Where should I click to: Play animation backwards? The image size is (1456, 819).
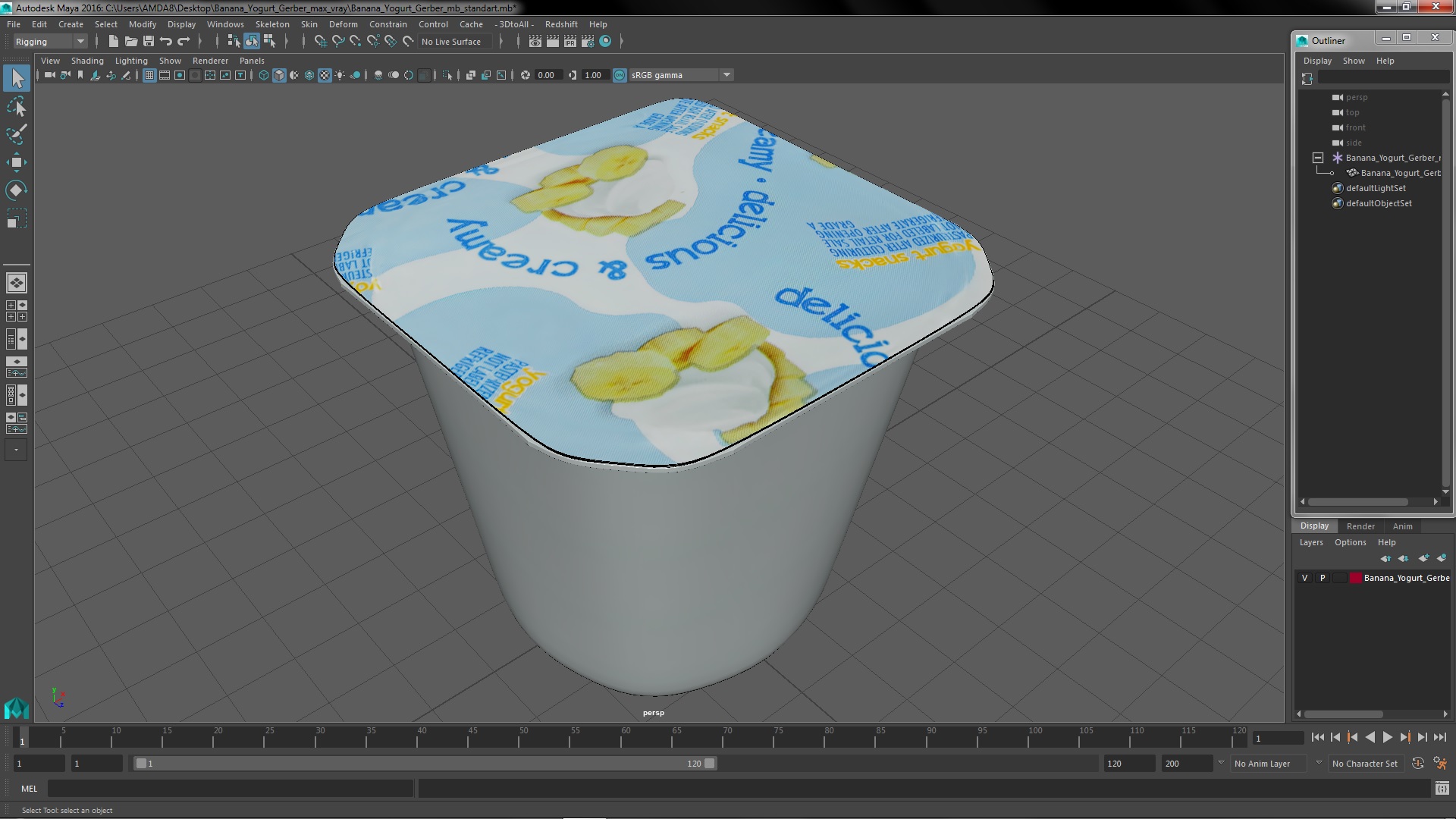pyautogui.click(x=1370, y=737)
